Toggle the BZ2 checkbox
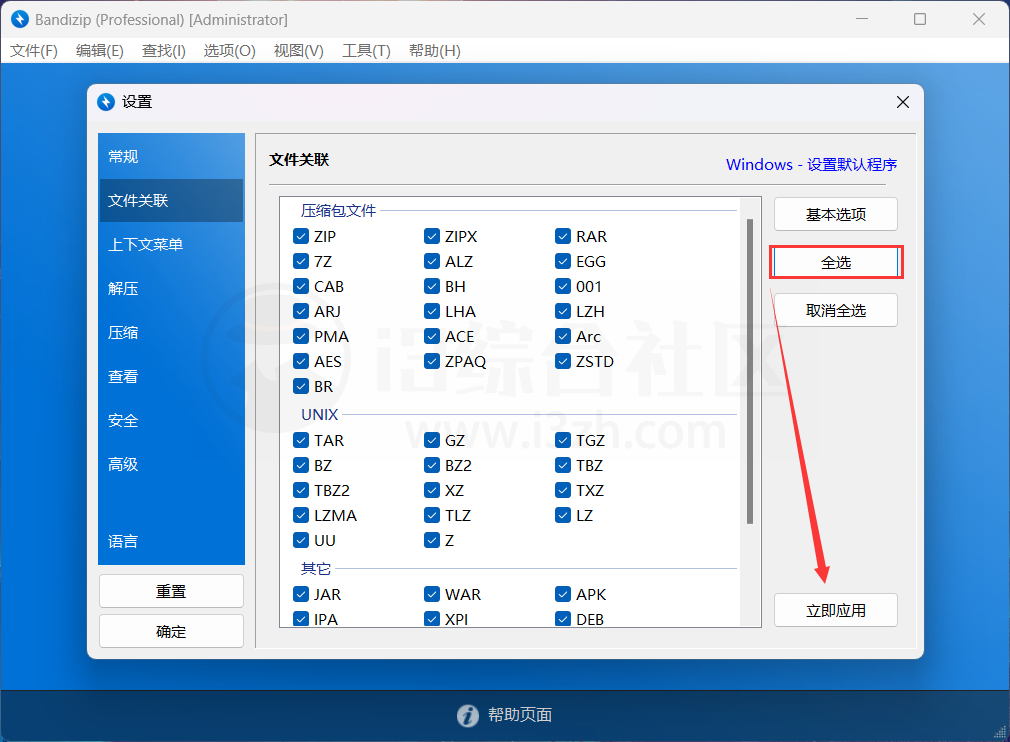The height and width of the screenshot is (742, 1010). point(432,465)
